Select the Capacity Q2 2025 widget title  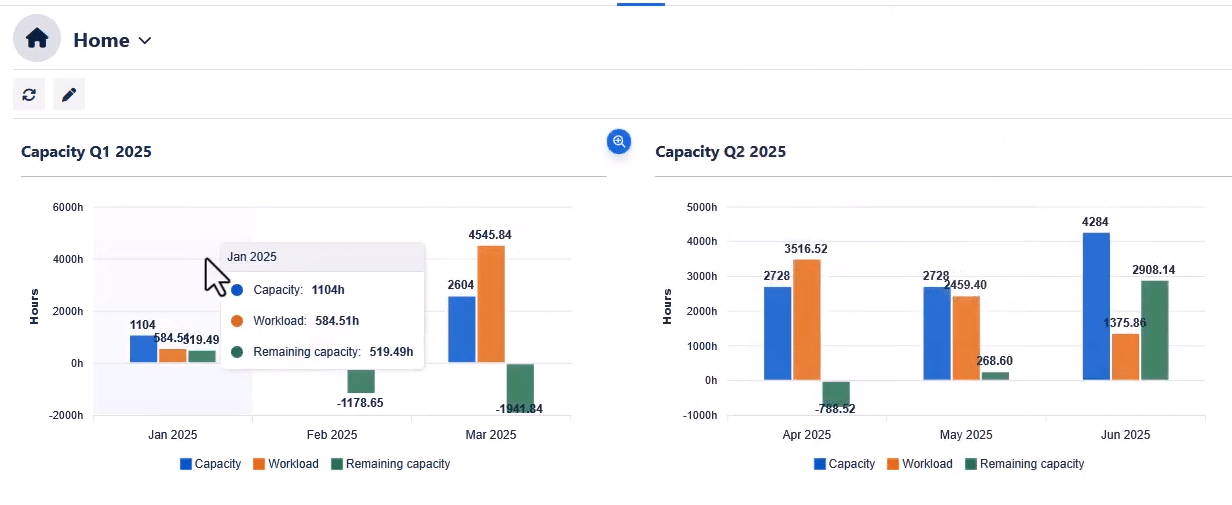(721, 152)
